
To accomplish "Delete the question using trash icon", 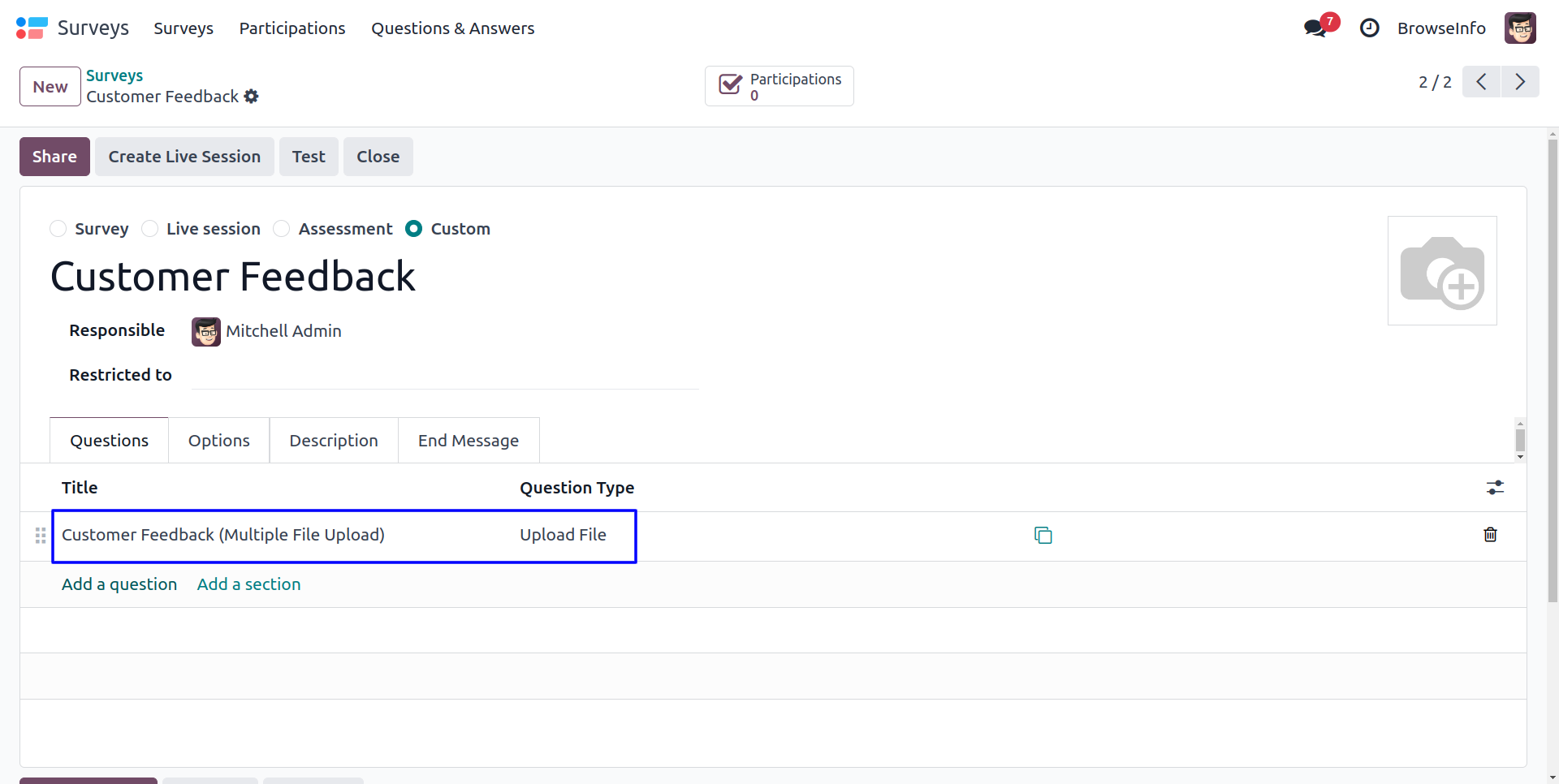I will click(1490, 535).
